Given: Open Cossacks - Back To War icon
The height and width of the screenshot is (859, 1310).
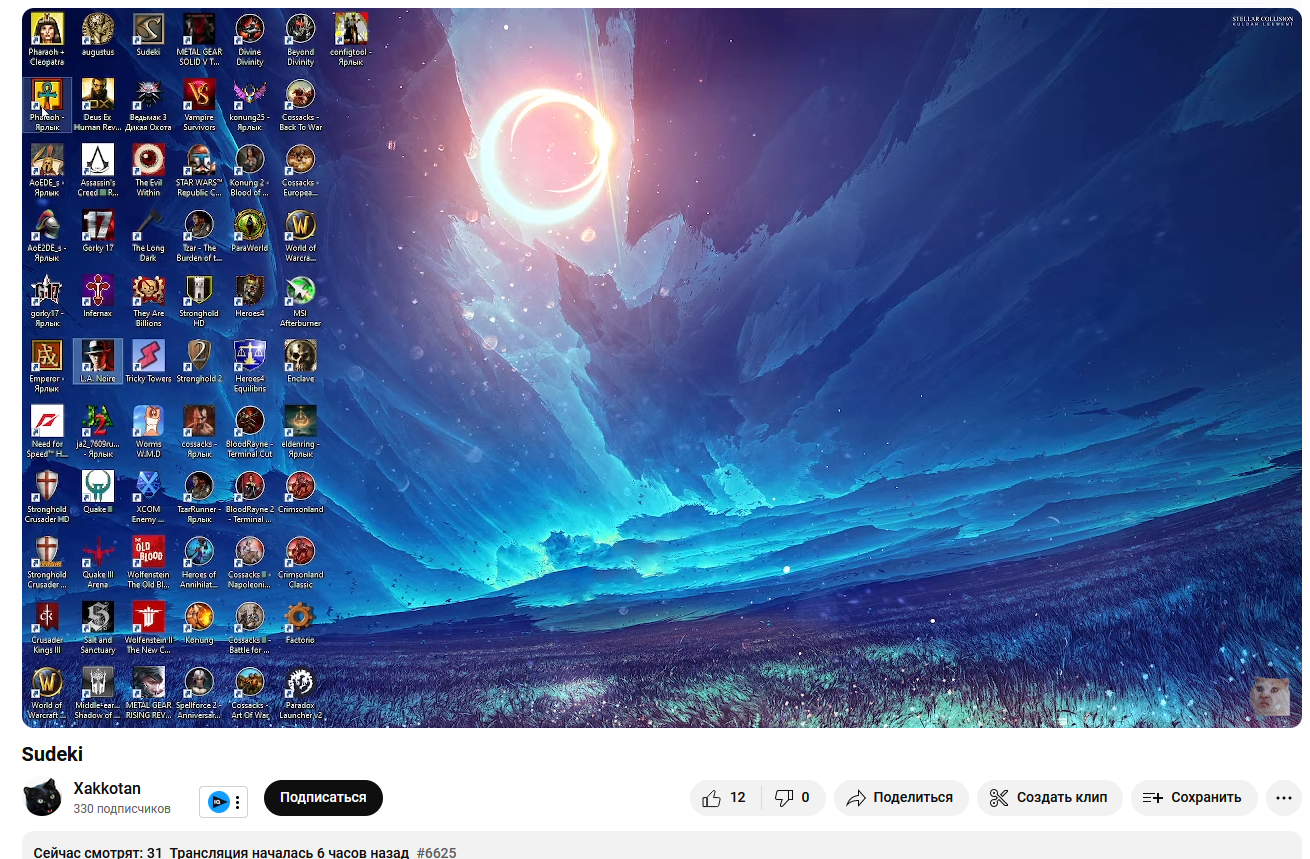Looking at the screenshot, I should (300, 105).
